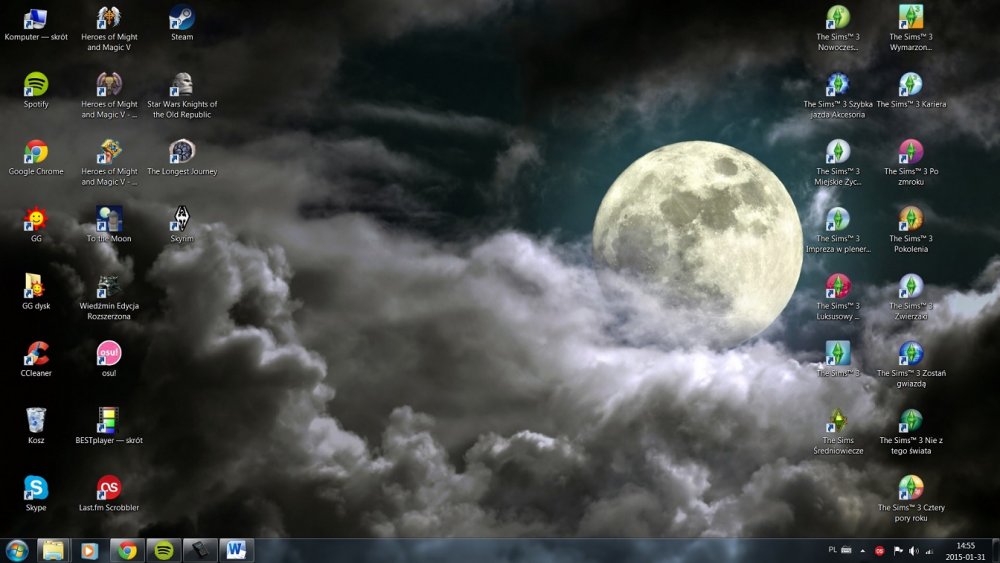Open the Windows Start menu orb

pyautogui.click(x=17, y=550)
